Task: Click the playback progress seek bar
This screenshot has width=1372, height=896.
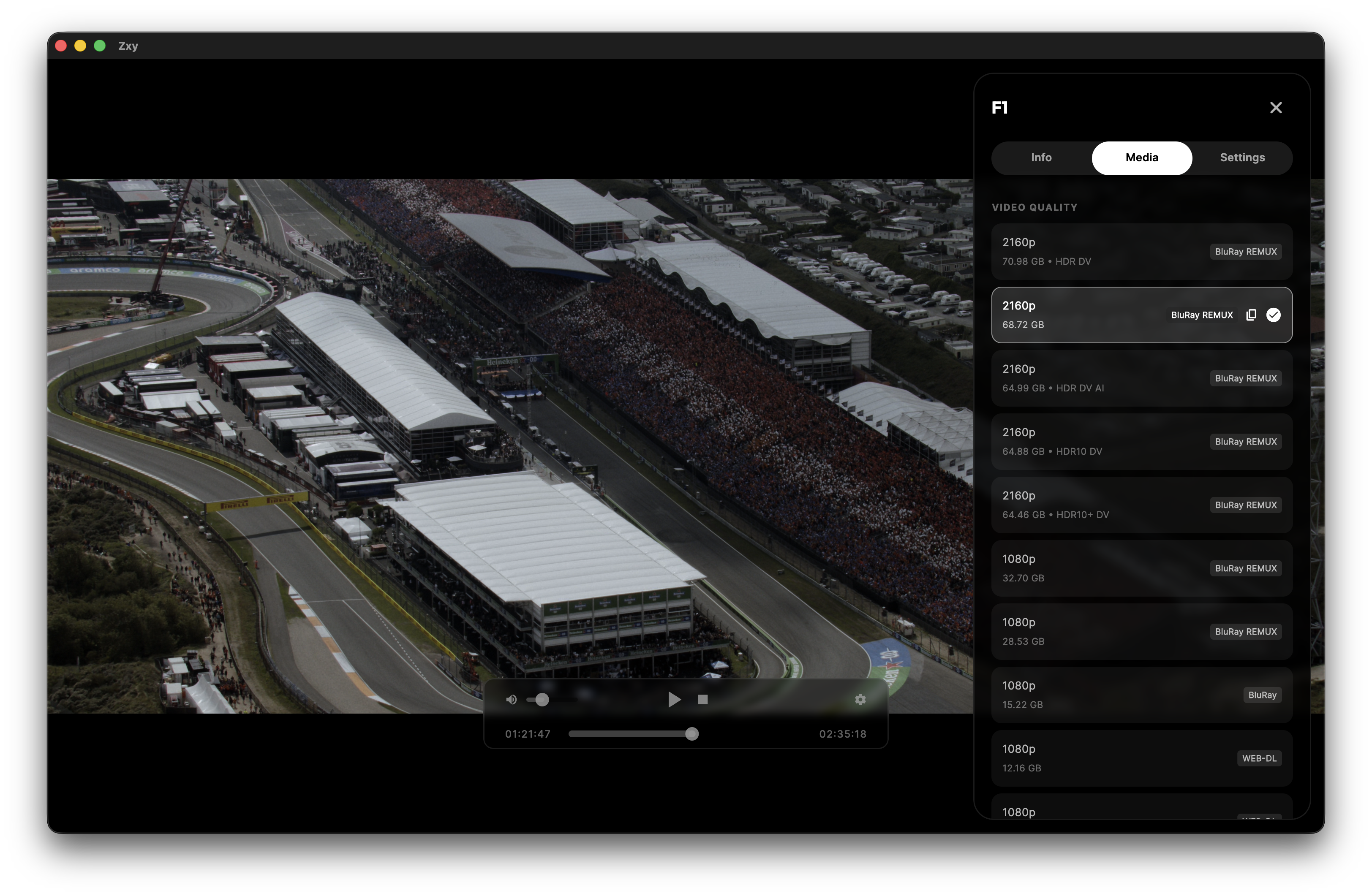Action: (631, 733)
